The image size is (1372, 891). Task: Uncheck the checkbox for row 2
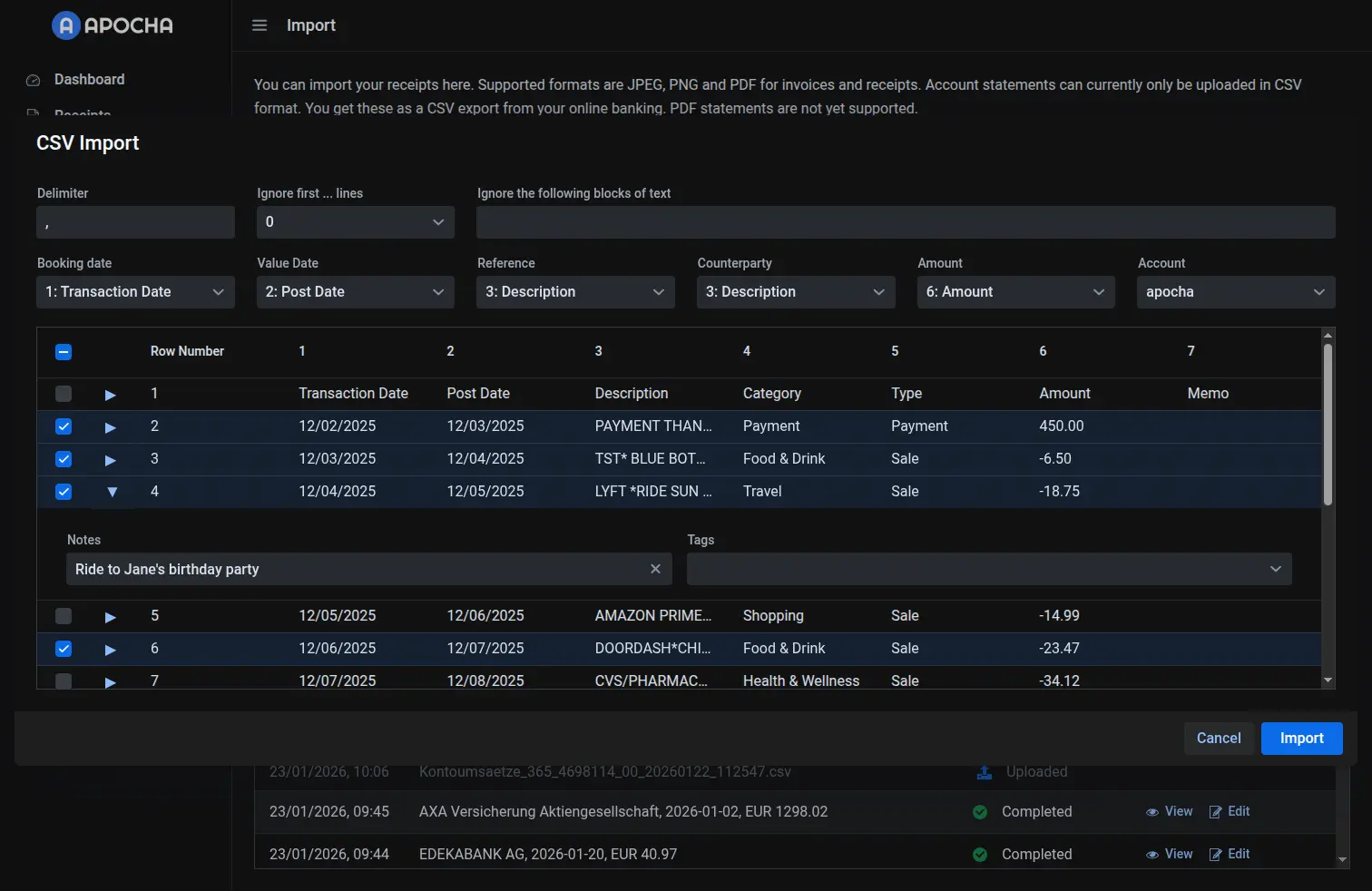[x=64, y=426]
